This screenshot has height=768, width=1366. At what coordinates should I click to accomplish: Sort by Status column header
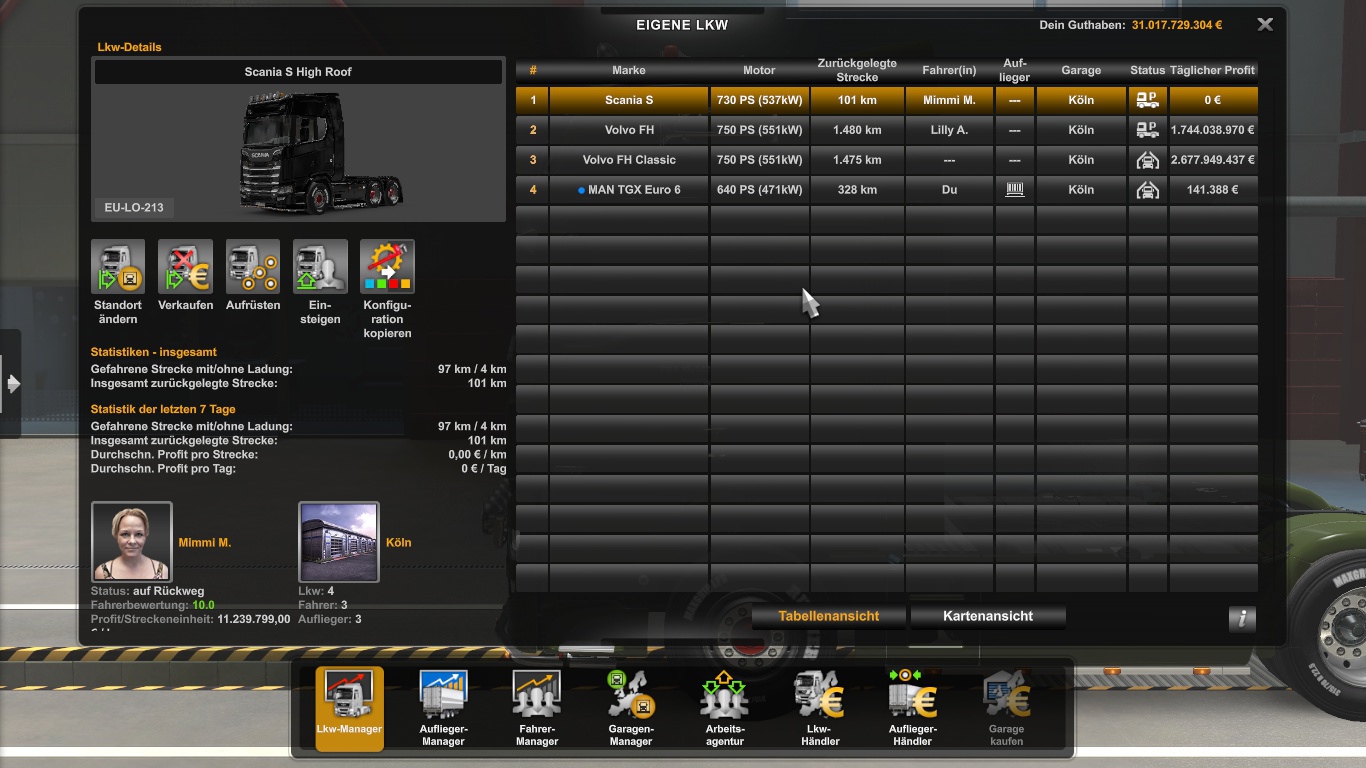pyautogui.click(x=1148, y=70)
